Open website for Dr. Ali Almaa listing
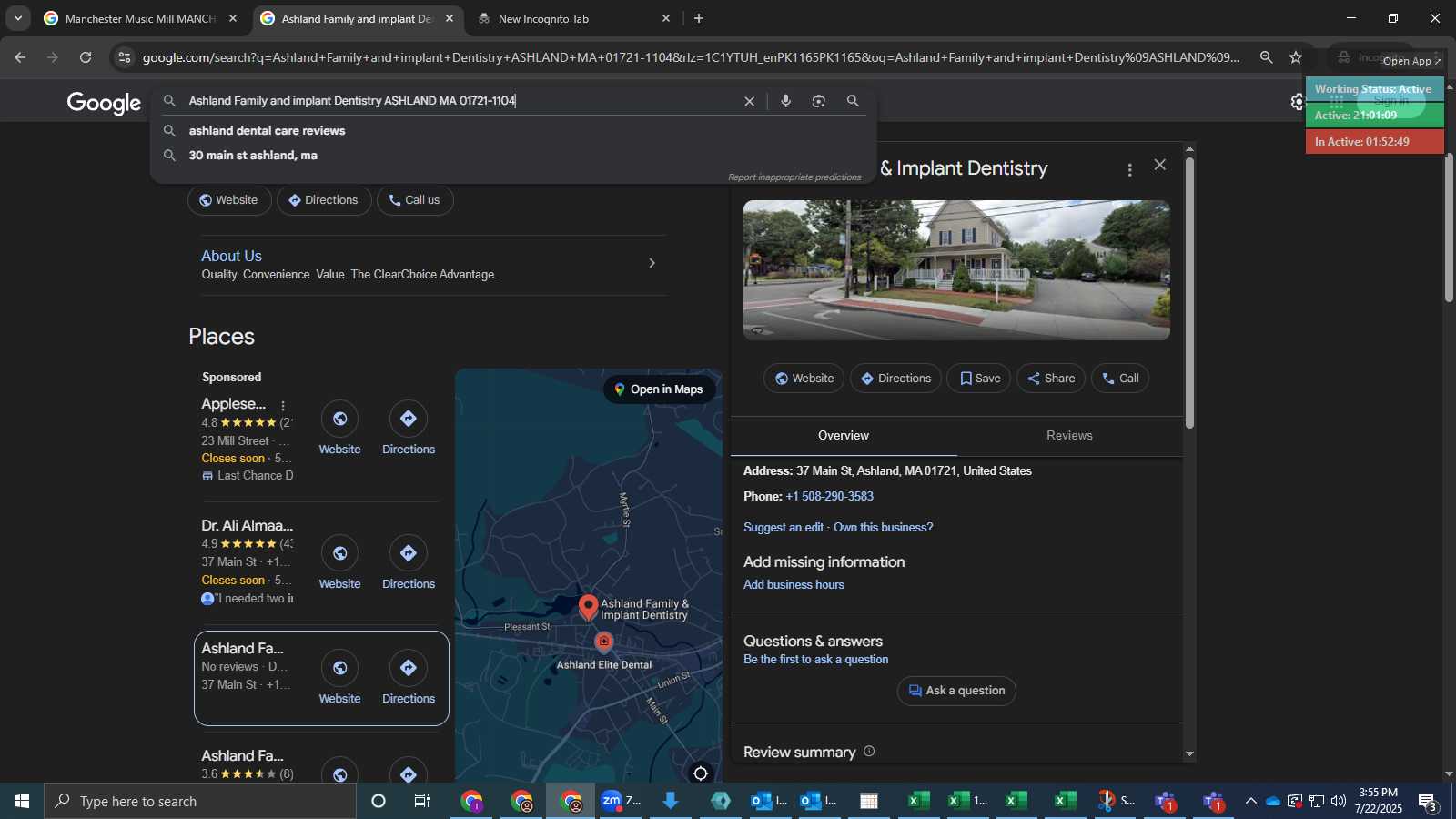Viewport: 1456px width, 819px height. pyautogui.click(x=339, y=563)
